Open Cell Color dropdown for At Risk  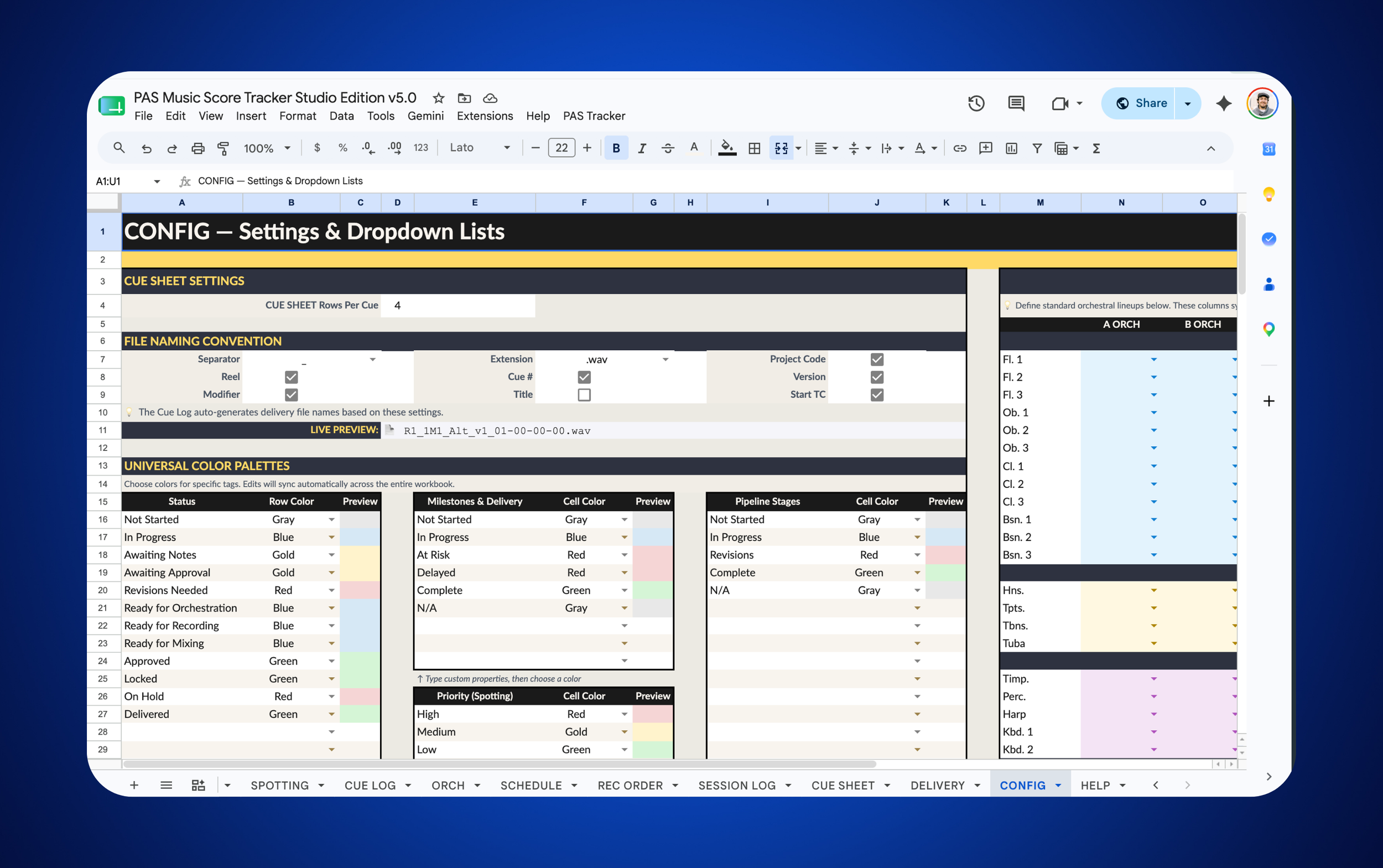[624, 555]
